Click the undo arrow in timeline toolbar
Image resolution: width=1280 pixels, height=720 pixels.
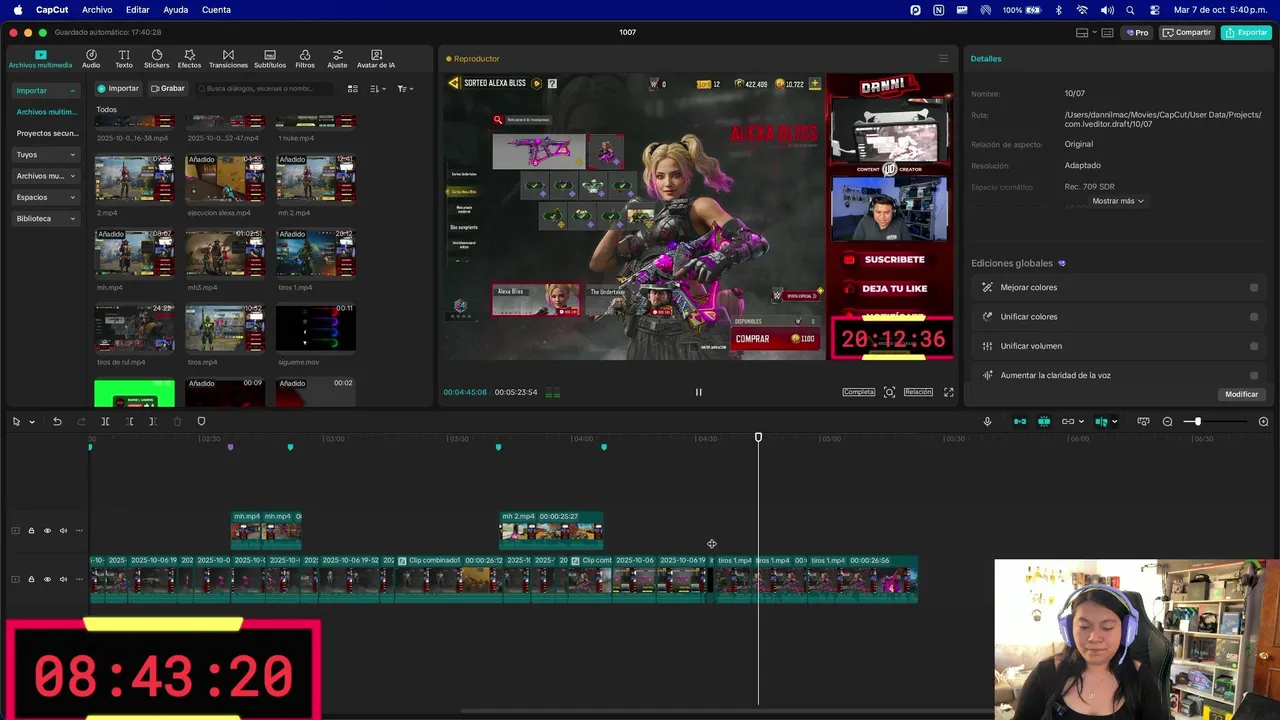[x=57, y=422]
